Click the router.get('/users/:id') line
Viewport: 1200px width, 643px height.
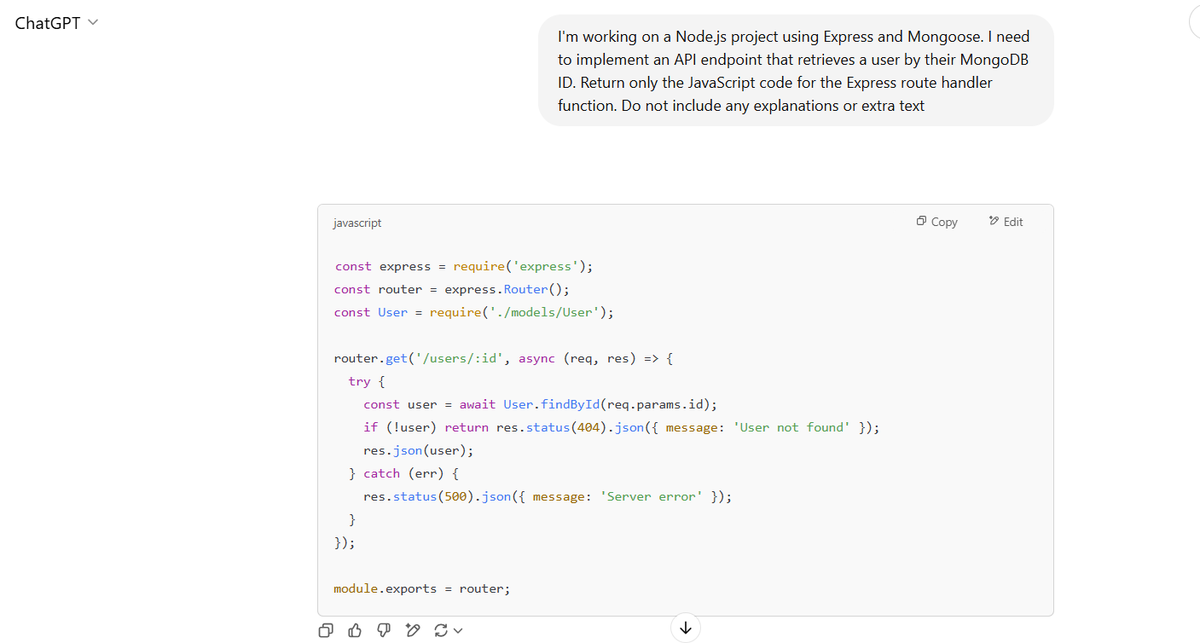505,358
